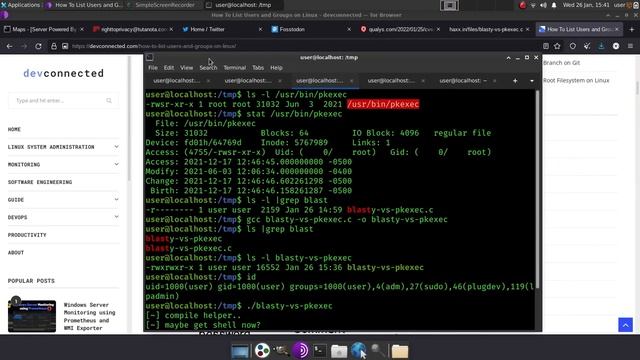
Task: Click search magnifier in devconnected search box
Action: coord(109,100)
